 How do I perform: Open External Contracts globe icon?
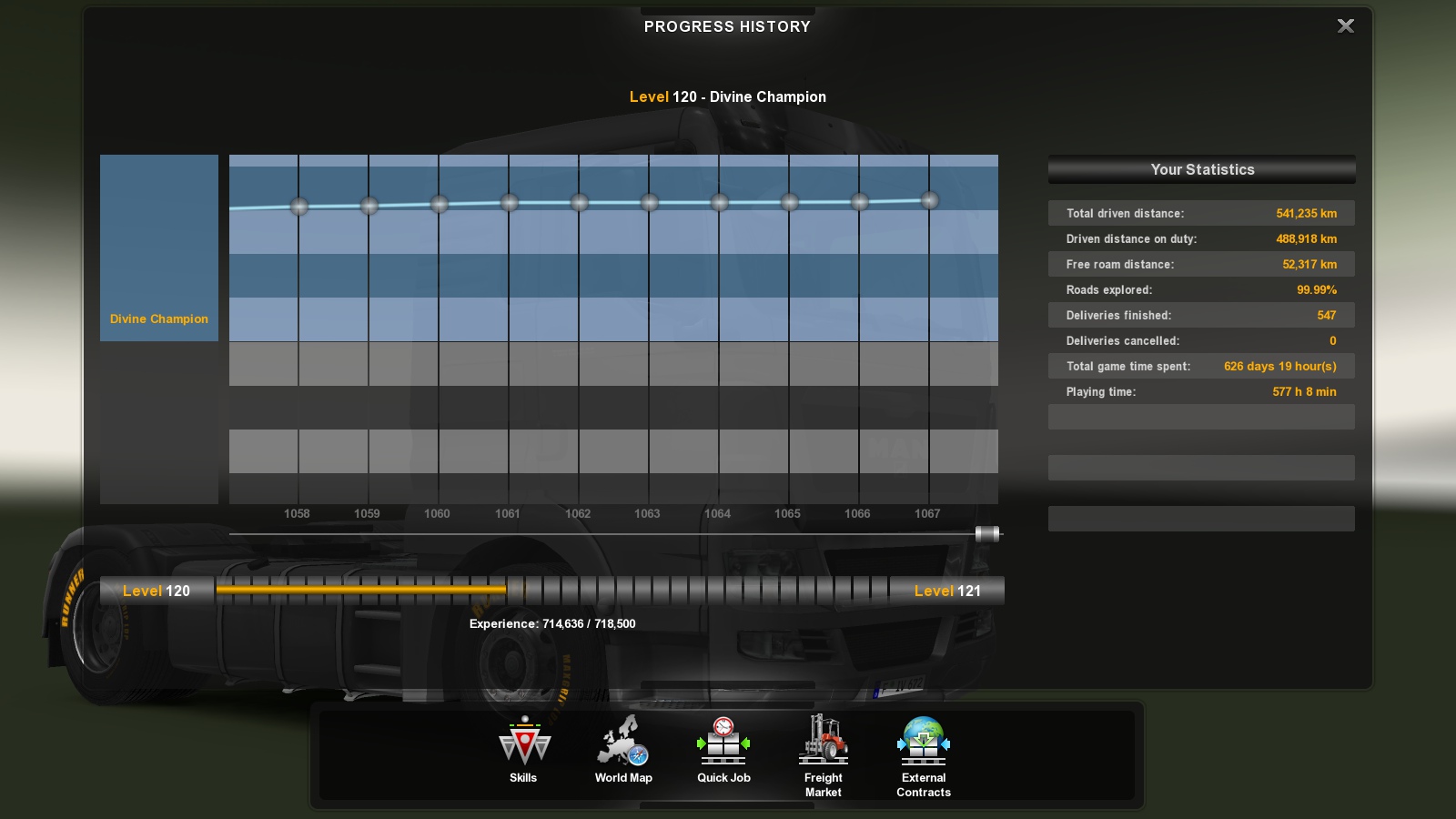pos(924,740)
